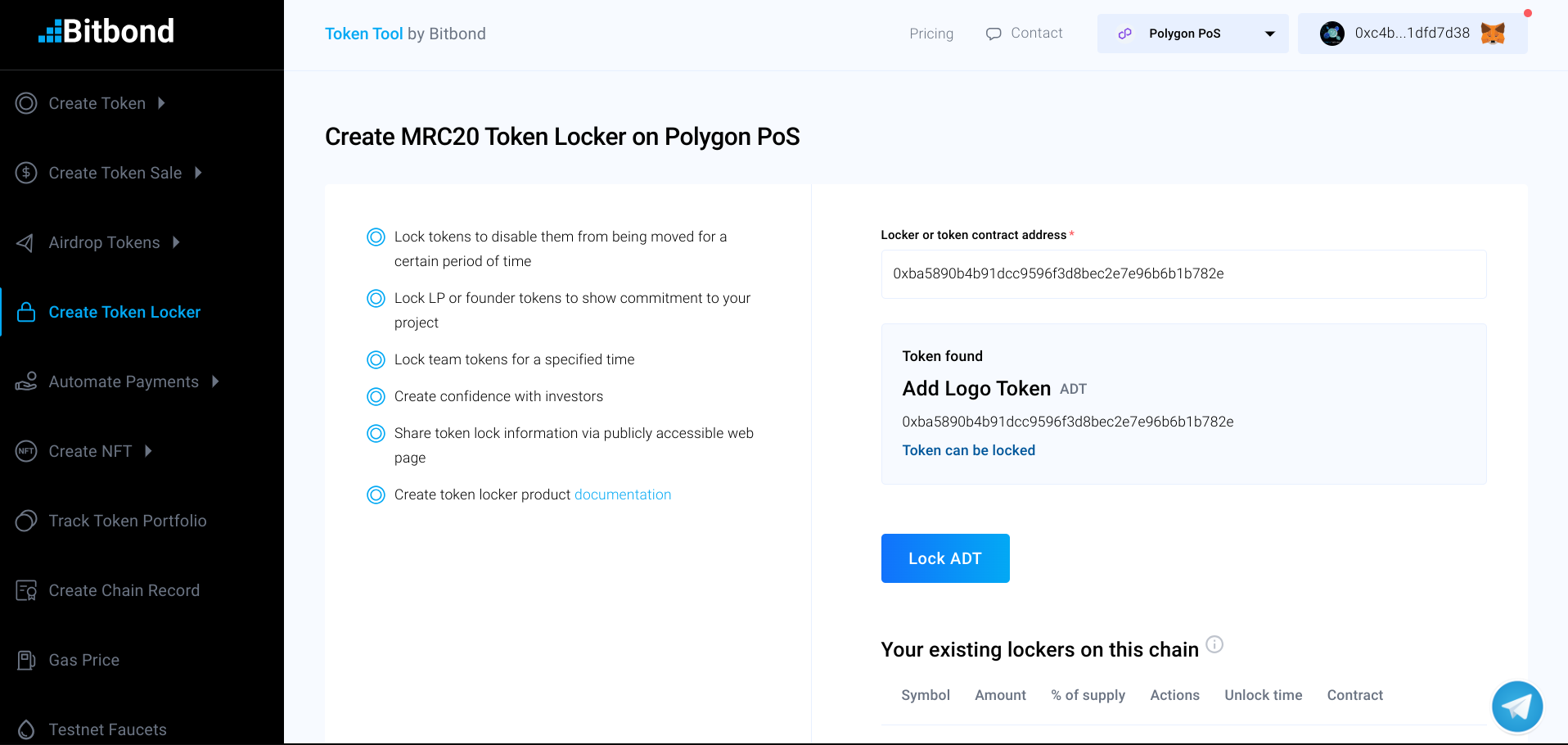The width and height of the screenshot is (1568, 745).
Task: Open the token locker documentation link
Action: 622,494
